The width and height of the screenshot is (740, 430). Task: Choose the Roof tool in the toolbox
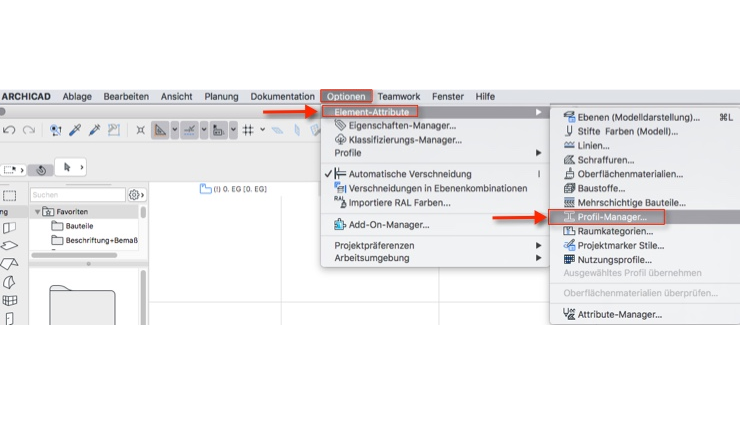[x=9, y=264]
